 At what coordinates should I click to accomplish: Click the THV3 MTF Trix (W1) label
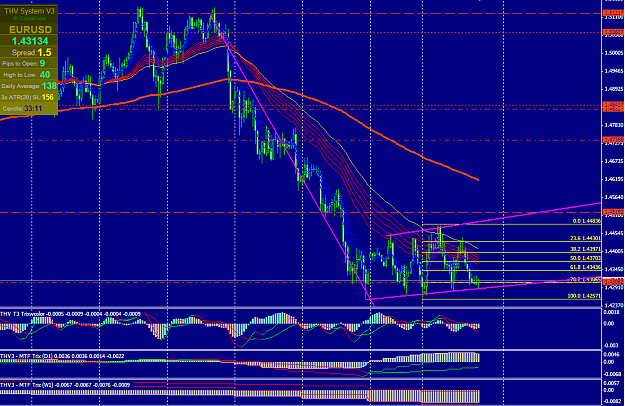coord(65,385)
